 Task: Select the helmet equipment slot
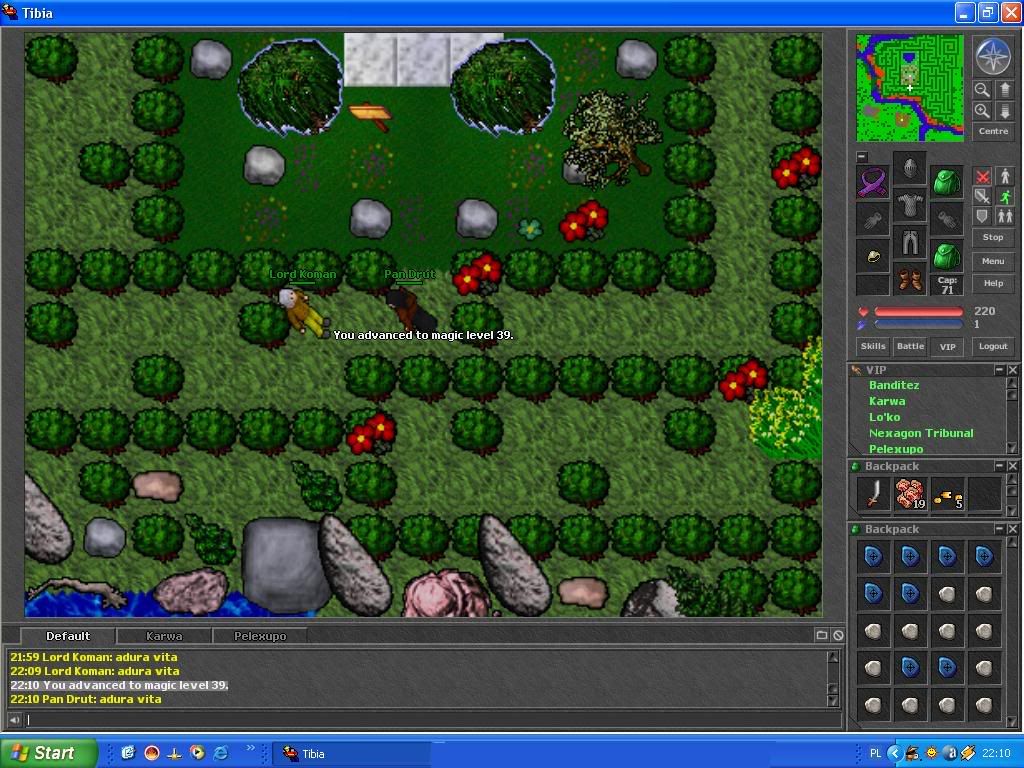click(x=910, y=168)
